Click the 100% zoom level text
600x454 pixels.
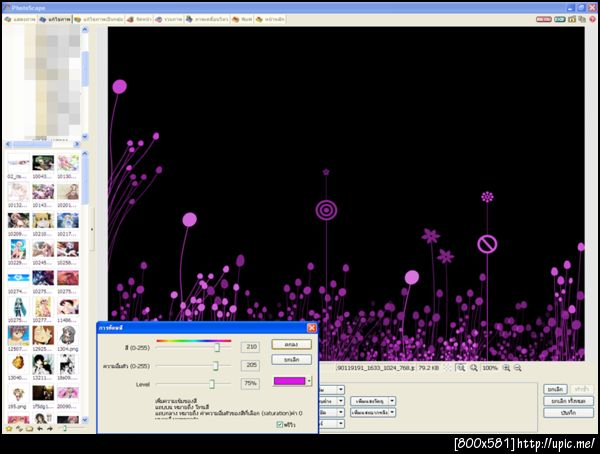pos(490,368)
